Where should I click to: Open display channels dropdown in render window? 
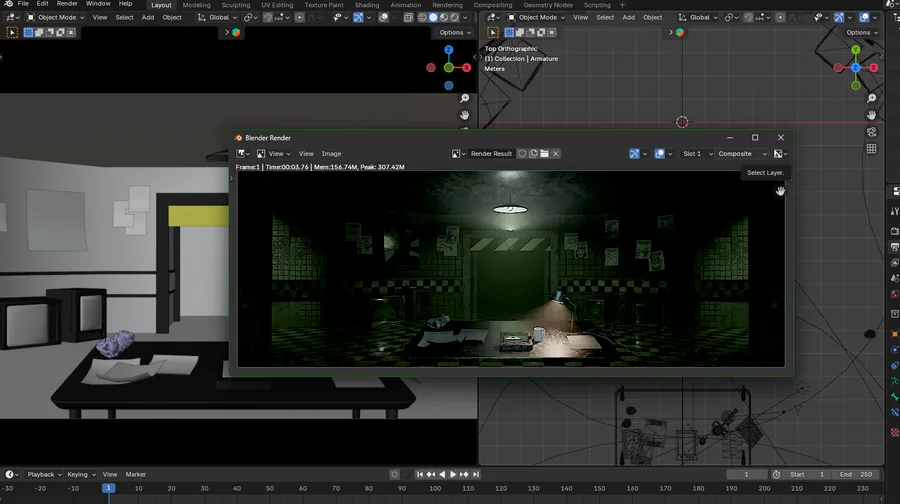point(780,153)
